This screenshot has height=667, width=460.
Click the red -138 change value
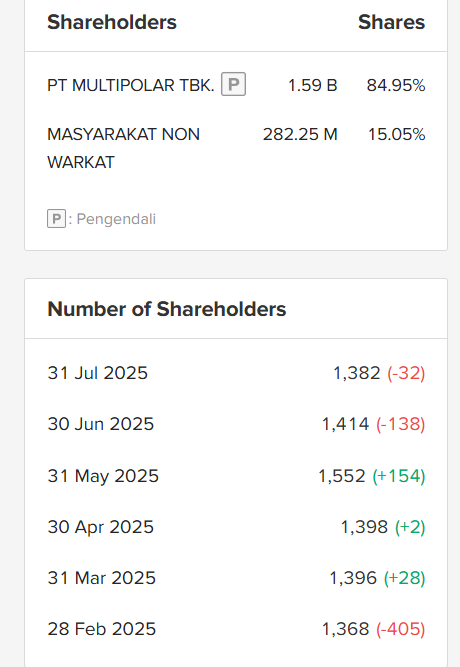tap(400, 424)
